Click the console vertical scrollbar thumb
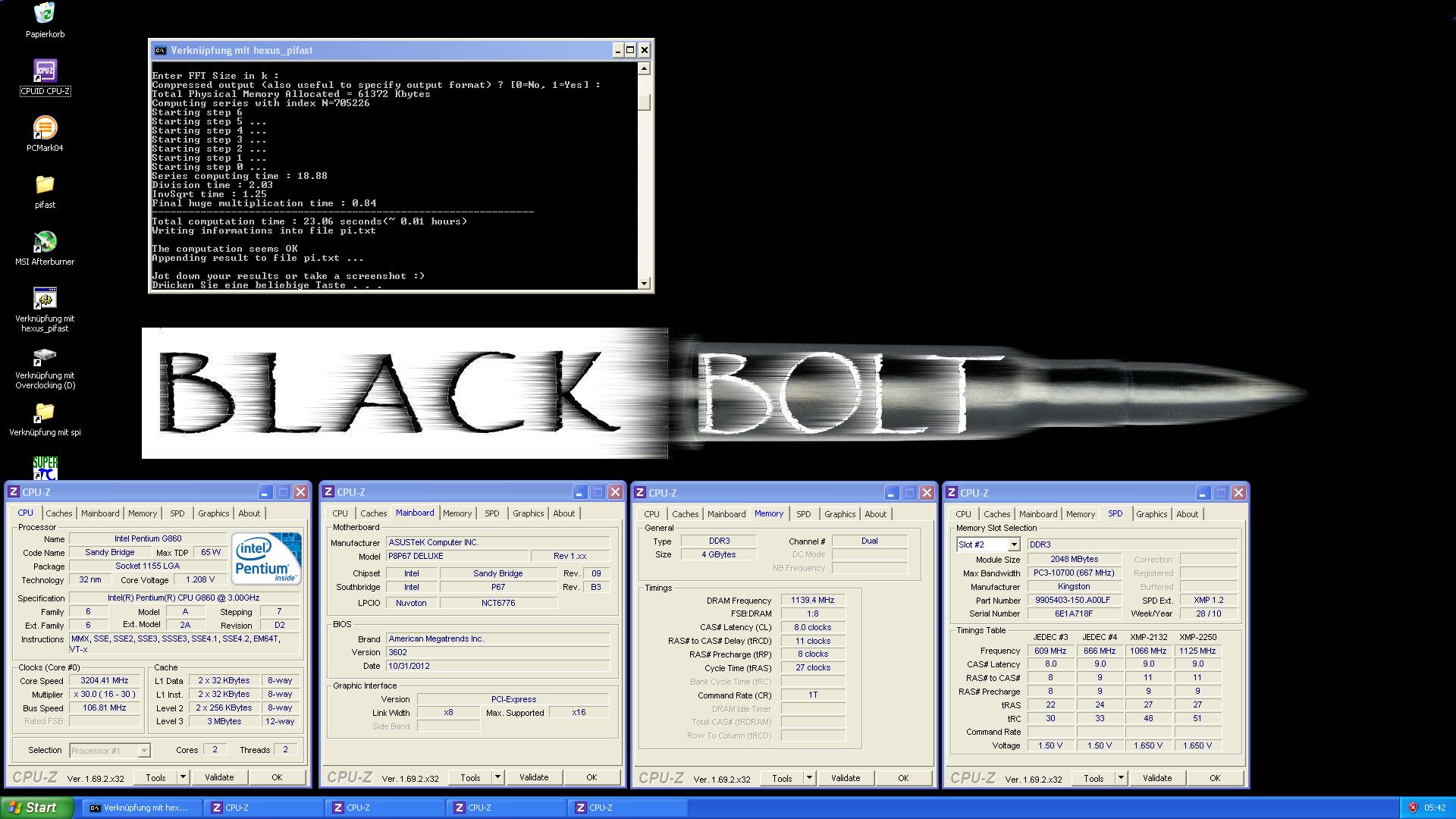The width and height of the screenshot is (1456, 819). pyautogui.click(x=645, y=102)
